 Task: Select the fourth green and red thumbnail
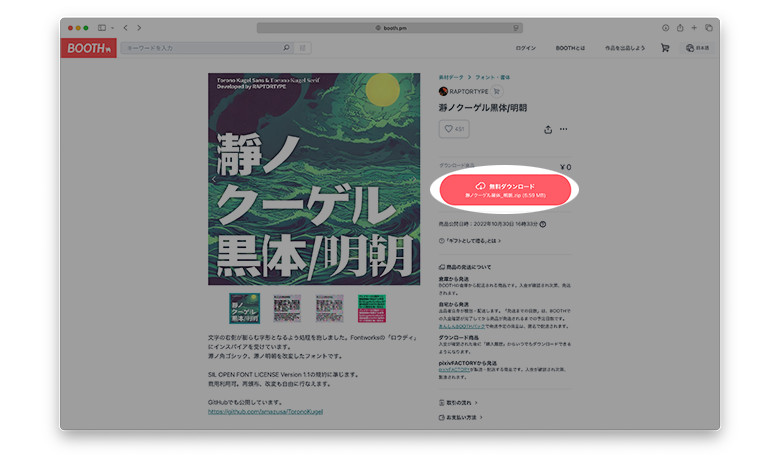(x=372, y=308)
